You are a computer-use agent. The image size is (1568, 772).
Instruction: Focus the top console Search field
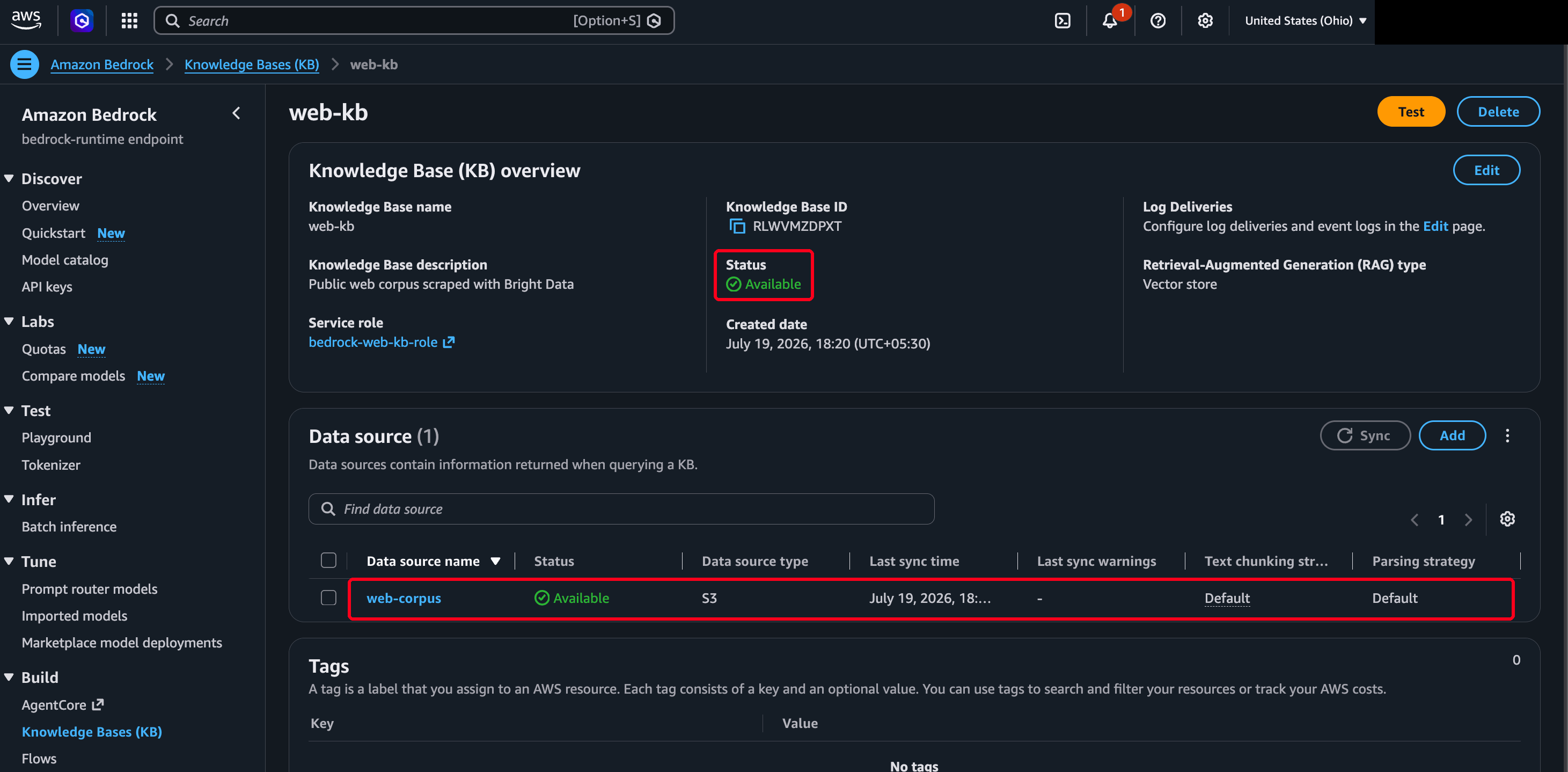pos(414,21)
